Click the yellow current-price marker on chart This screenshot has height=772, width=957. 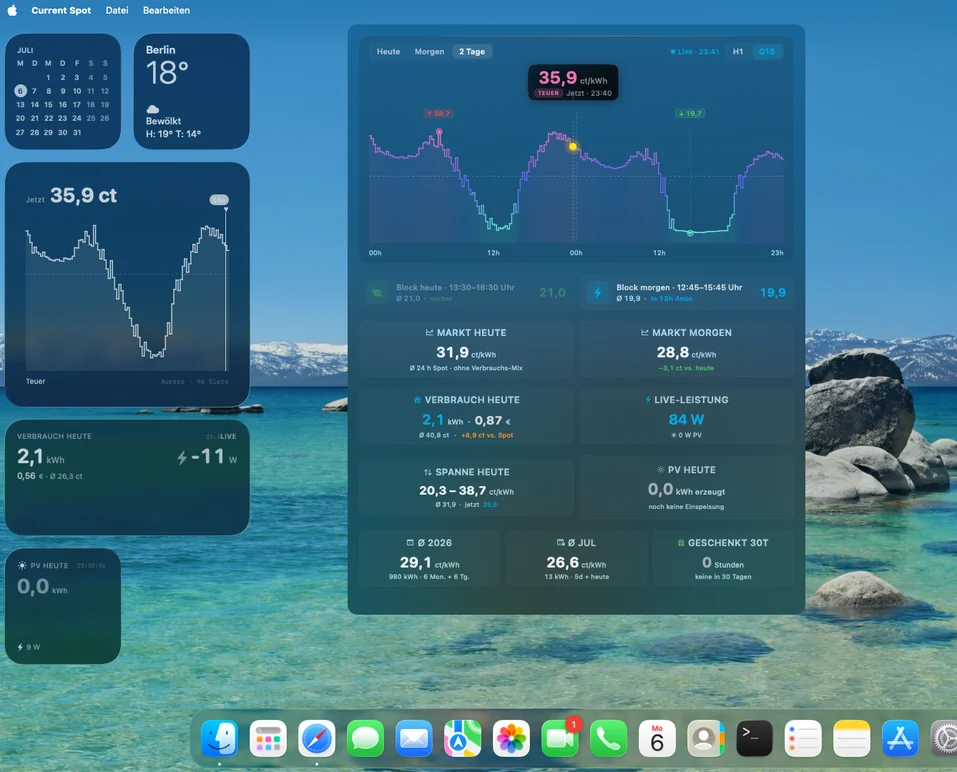(x=572, y=146)
